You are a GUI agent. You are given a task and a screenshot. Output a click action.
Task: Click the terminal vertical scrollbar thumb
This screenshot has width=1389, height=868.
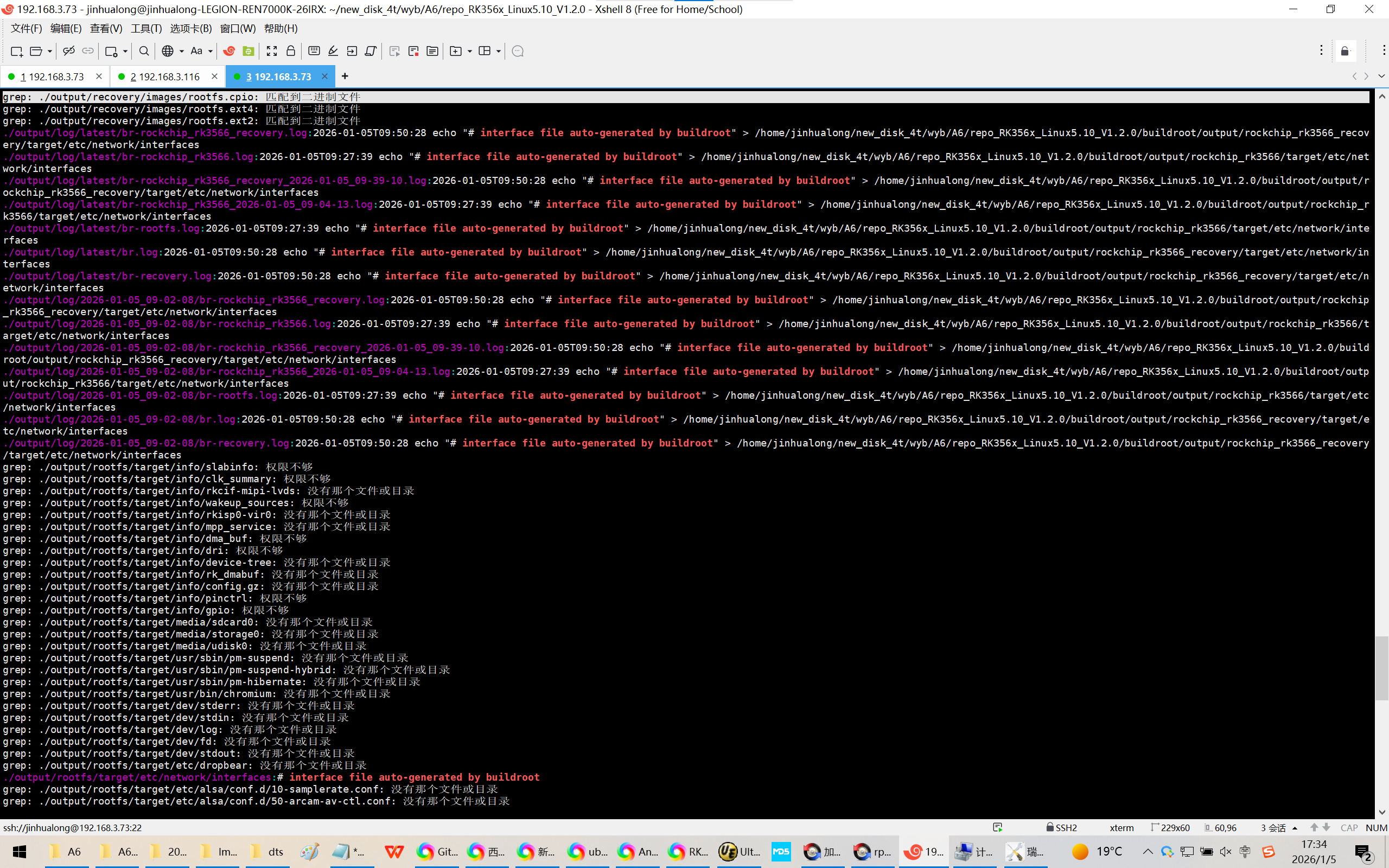coord(1381,668)
